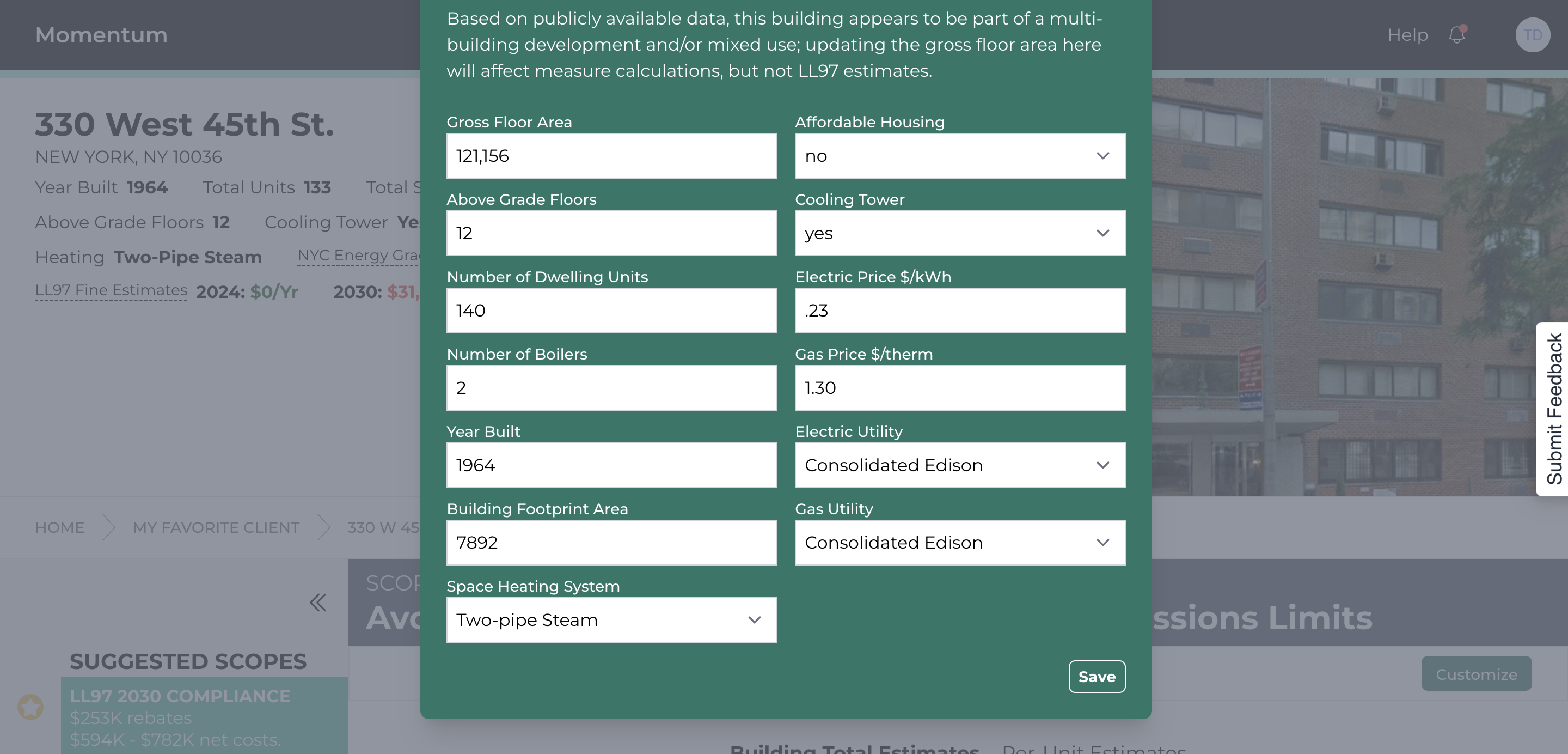
Task: Click the Momentum logo
Action: 101,35
